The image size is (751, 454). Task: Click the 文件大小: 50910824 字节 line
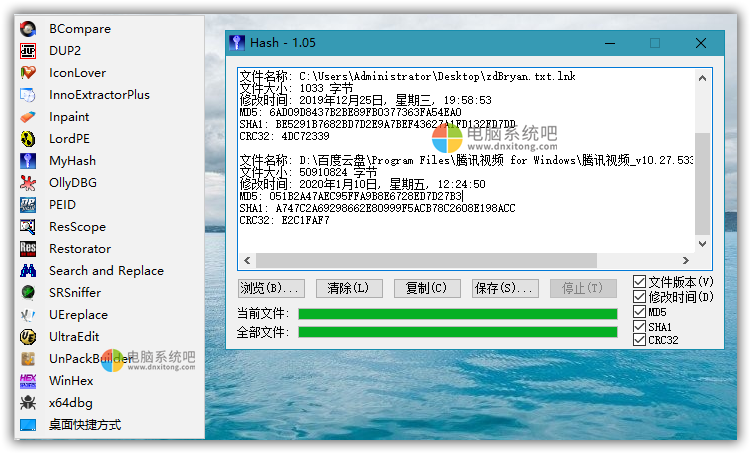[x=308, y=172]
